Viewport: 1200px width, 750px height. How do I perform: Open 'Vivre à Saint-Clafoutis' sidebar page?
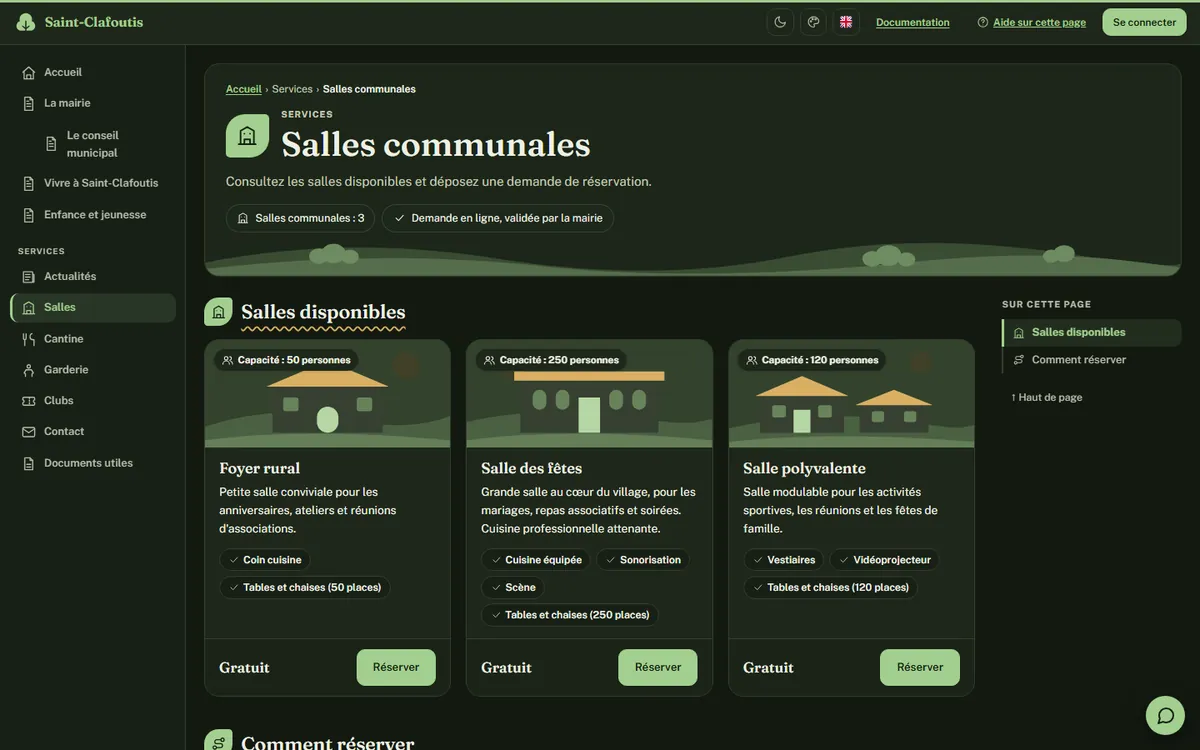(93, 183)
